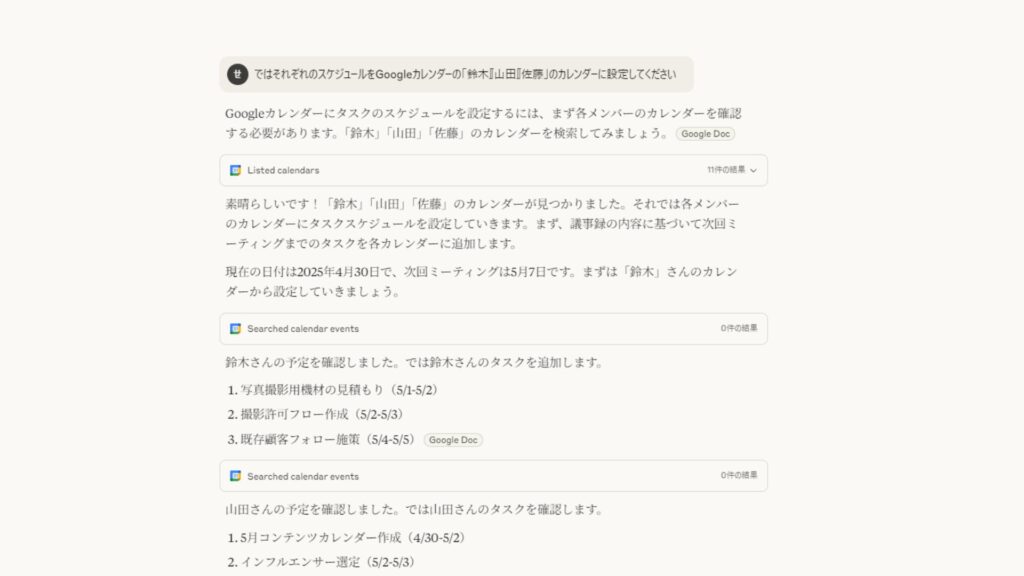Screen dimensions: 1024x576
Task: Expand the first Searched calendar events row label
Action: click(303, 328)
